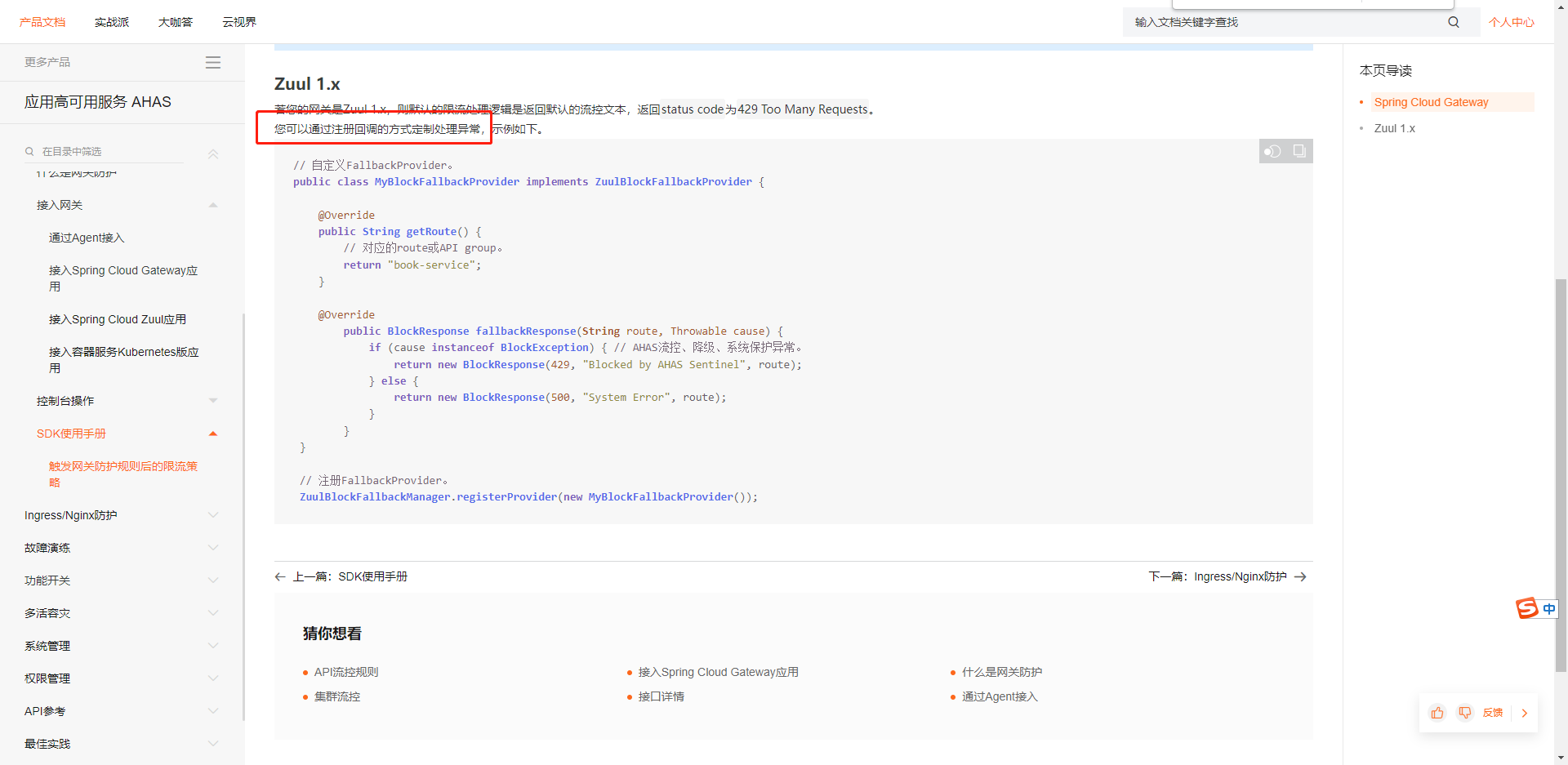Go to next article Ingress/Nginx防护
Screen dimensions: 1568x765
(1218, 576)
